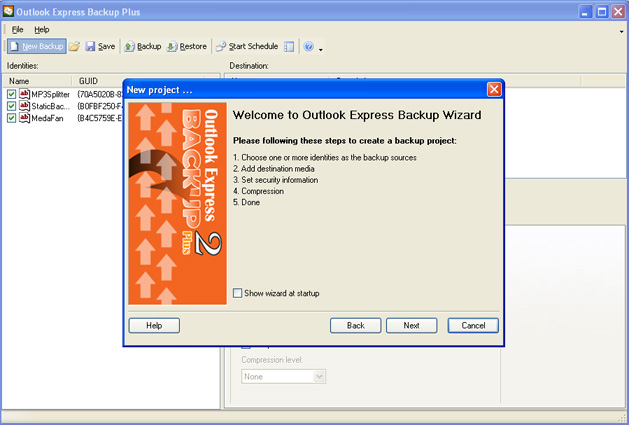
Task: Select the MedaFan identity name
Action: coord(47,118)
